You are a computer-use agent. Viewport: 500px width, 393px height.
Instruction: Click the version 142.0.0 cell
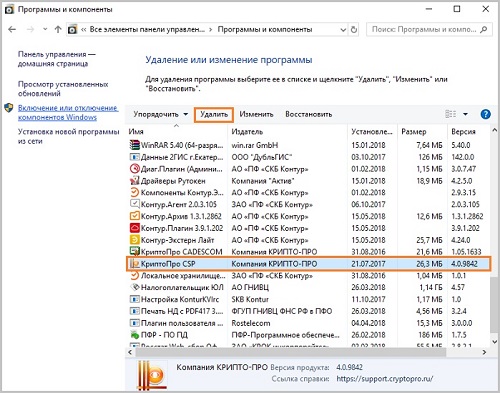[463, 157]
